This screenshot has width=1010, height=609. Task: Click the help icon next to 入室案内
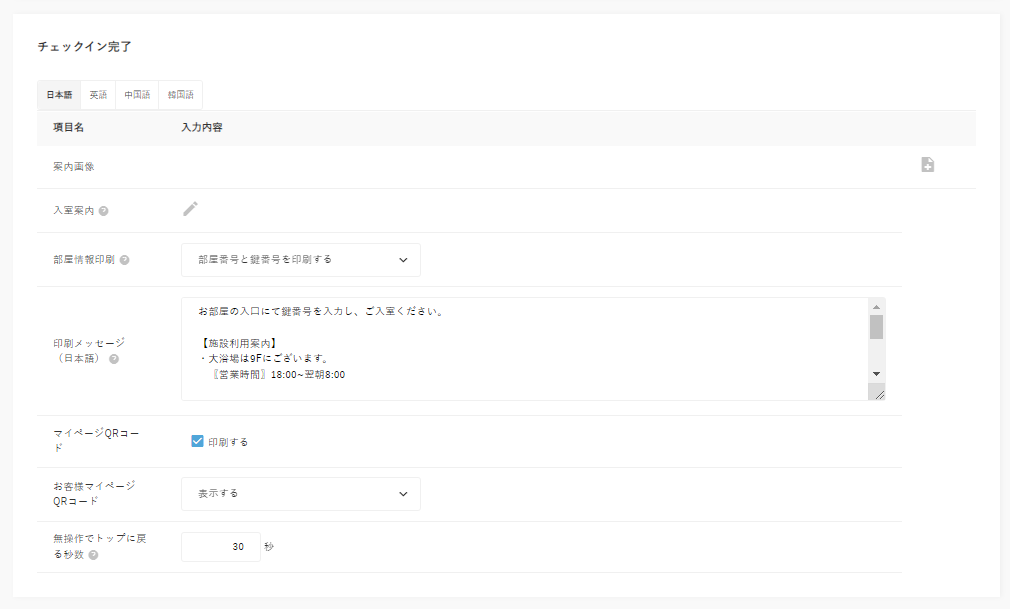click(x=104, y=211)
